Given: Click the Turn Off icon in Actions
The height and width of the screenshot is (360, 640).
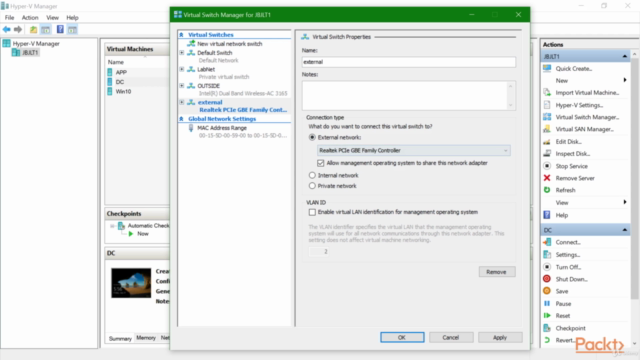Looking at the screenshot, I should 547,267.
